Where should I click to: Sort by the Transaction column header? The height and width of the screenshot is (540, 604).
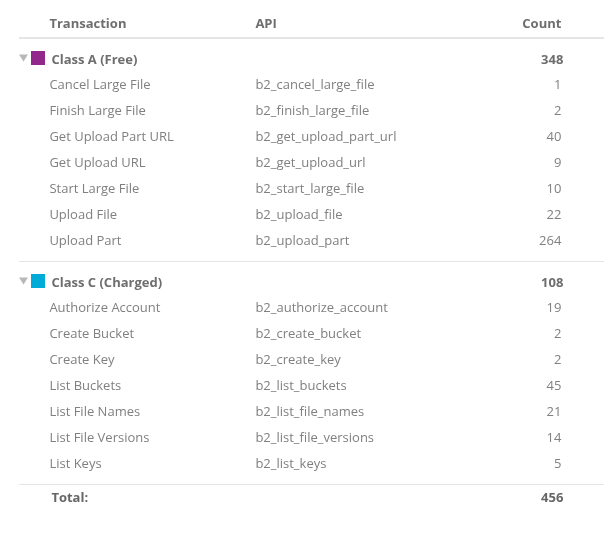click(88, 23)
